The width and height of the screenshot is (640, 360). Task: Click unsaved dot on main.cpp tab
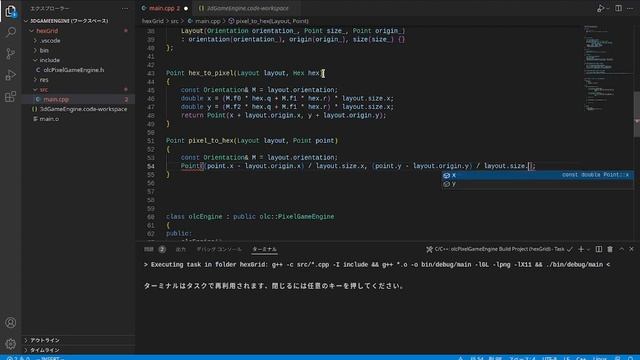coord(186,8)
